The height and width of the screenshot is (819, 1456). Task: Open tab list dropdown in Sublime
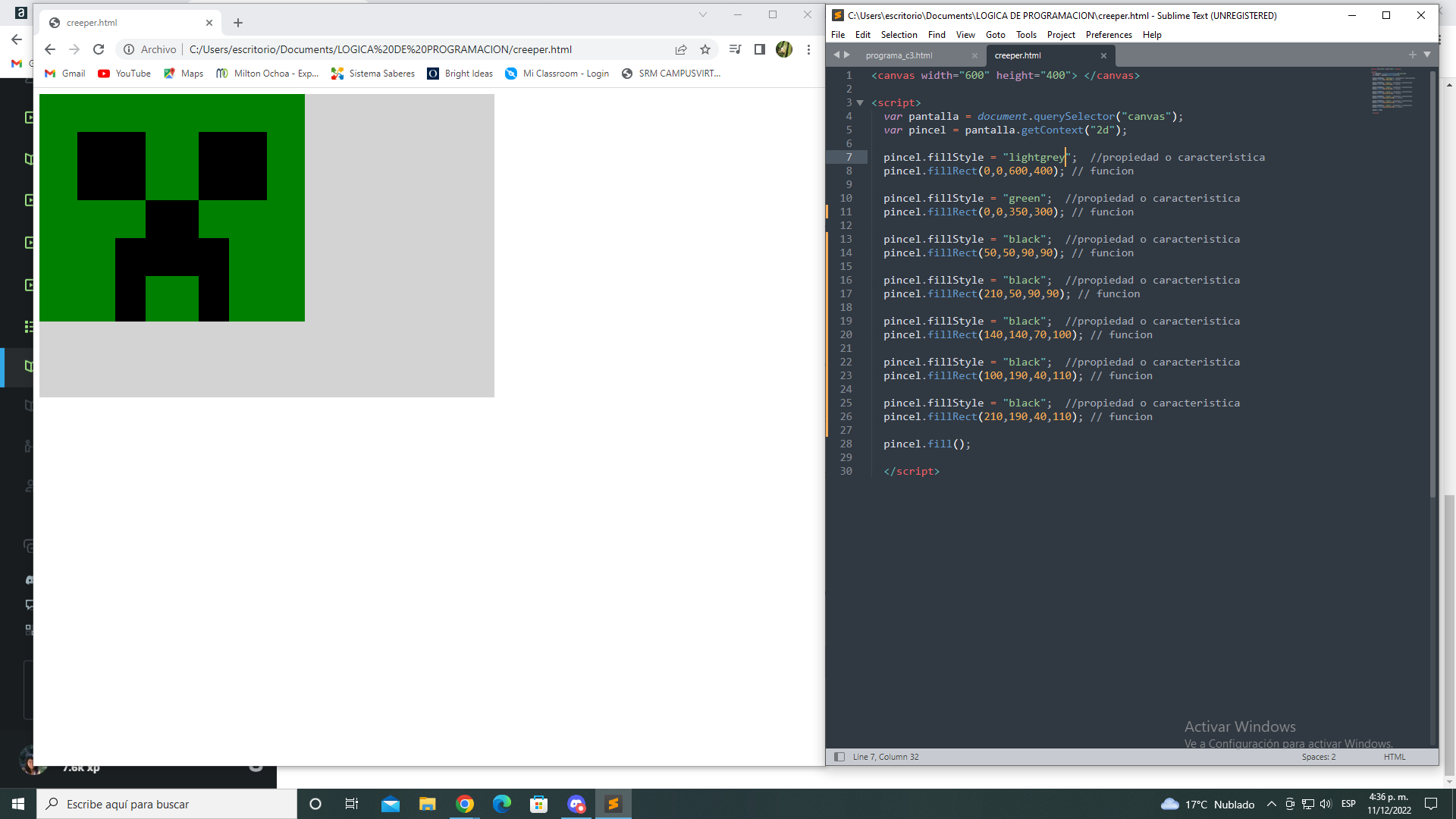[1427, 55]
